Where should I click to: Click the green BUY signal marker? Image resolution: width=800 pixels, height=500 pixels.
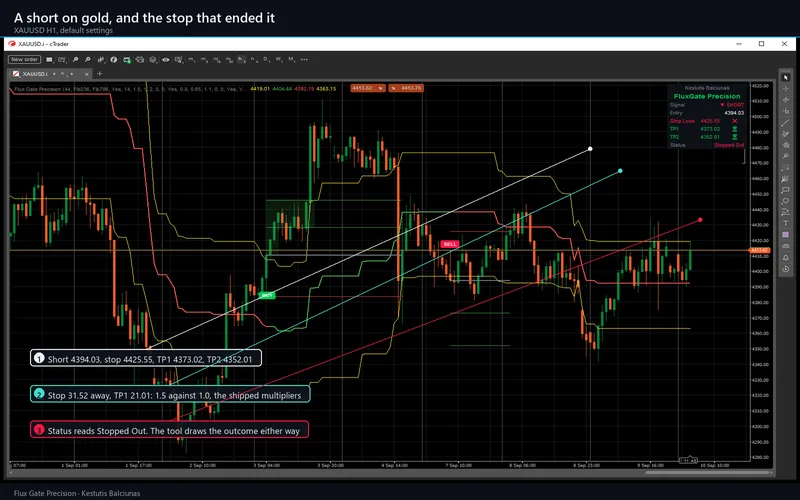point(266,295)
